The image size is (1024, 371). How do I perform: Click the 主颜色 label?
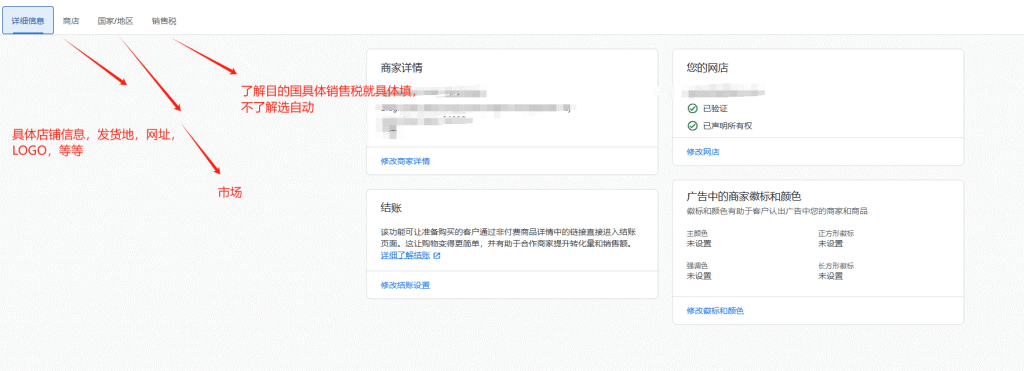[697, 233]
